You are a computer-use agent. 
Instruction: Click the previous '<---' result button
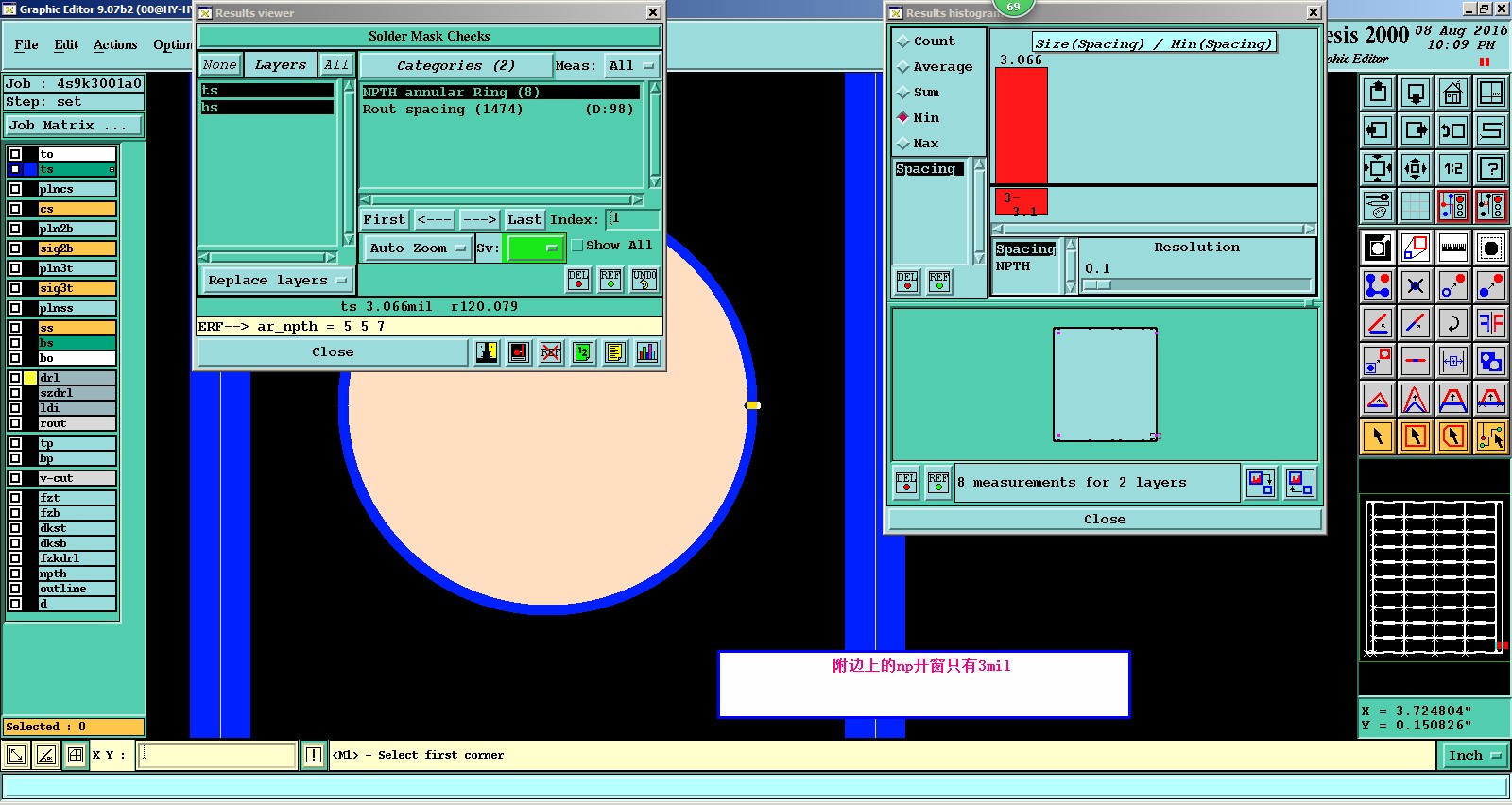[x=434, y=219]
